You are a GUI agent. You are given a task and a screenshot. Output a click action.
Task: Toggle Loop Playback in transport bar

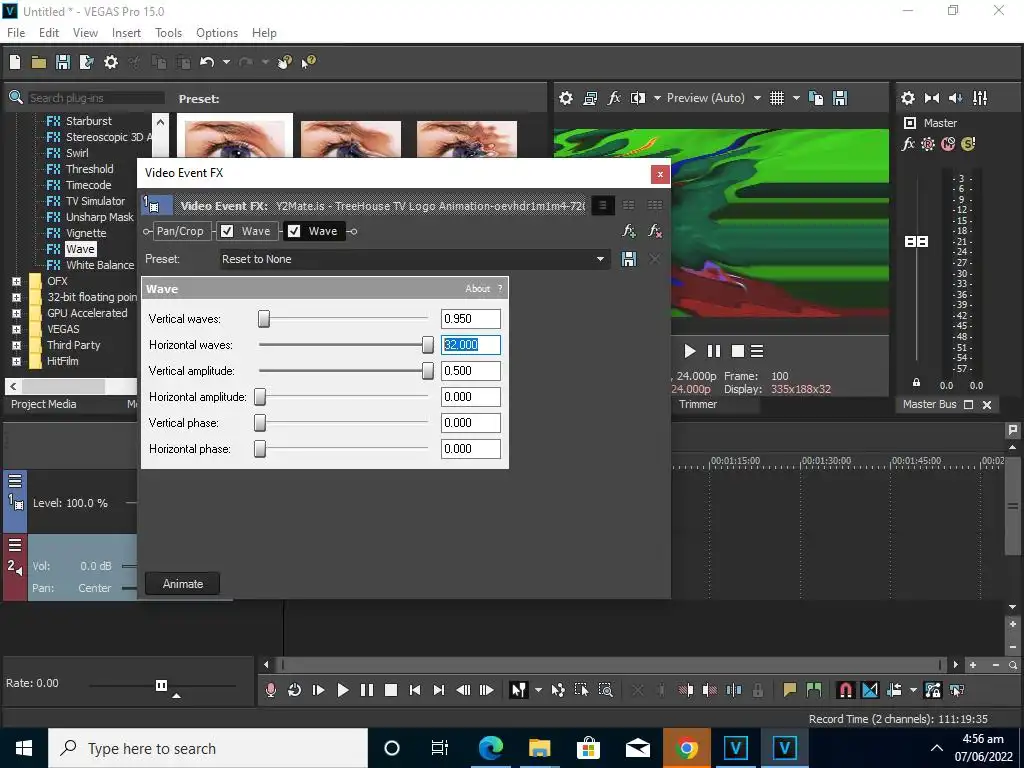294,690
